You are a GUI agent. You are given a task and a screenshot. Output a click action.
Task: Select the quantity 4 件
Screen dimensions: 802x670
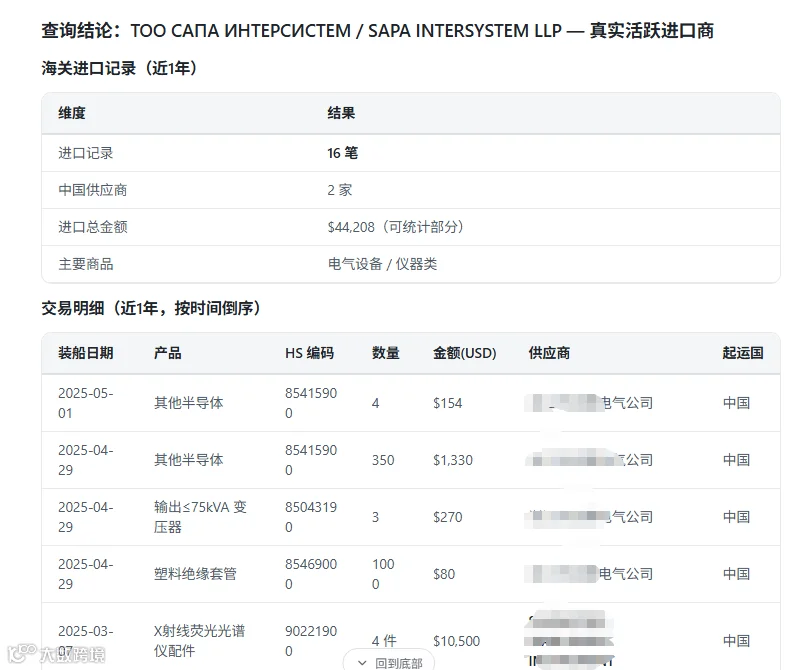(x=384, y=641)
